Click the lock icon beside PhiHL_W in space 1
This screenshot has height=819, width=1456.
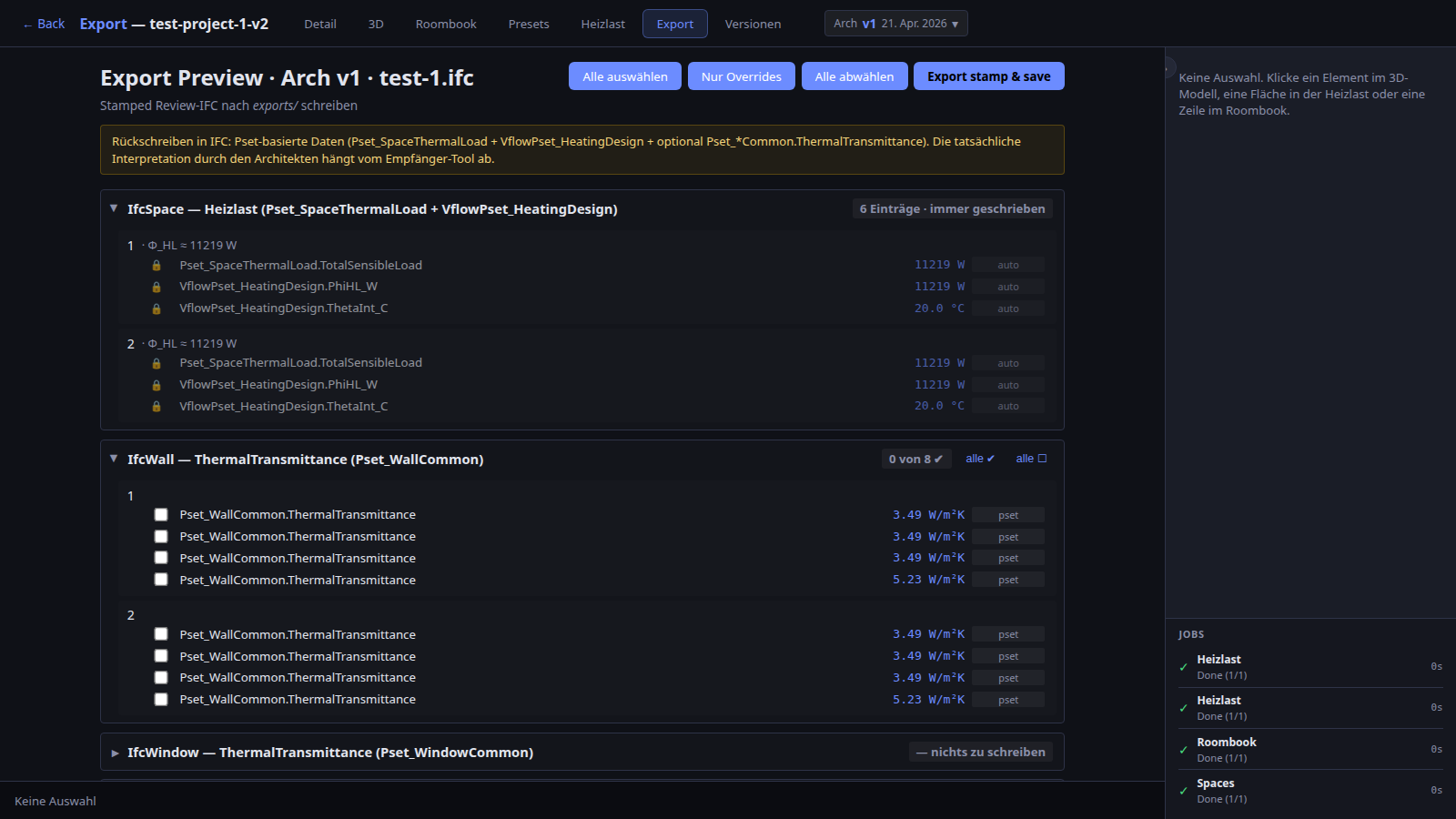click(x=157, y=287)
